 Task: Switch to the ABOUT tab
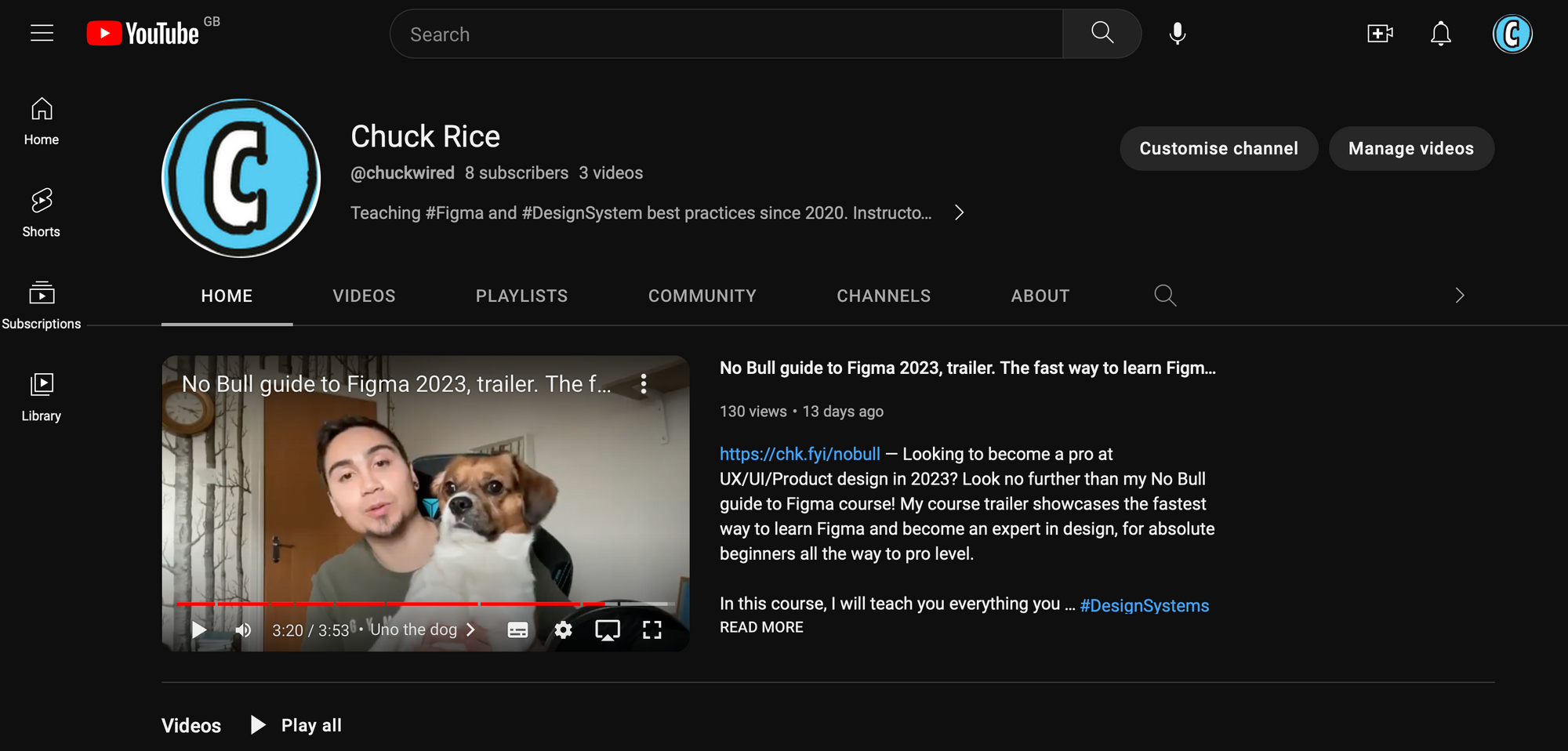pos(1040,296)
